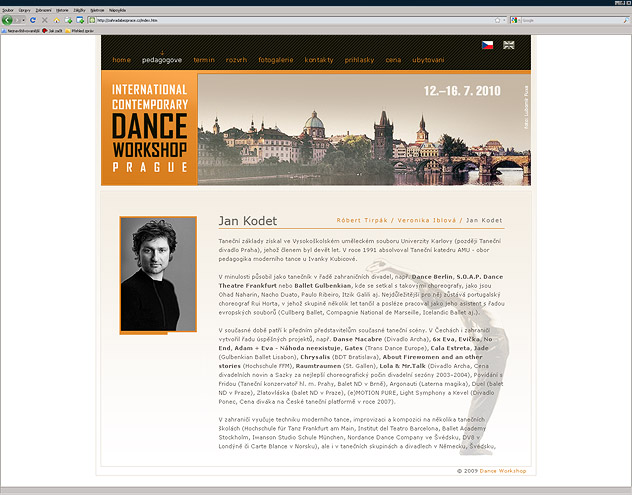The image size is (632, 495).
Task: Open the back/forward history dropdown arrow
Action: (x=23, y=20)
